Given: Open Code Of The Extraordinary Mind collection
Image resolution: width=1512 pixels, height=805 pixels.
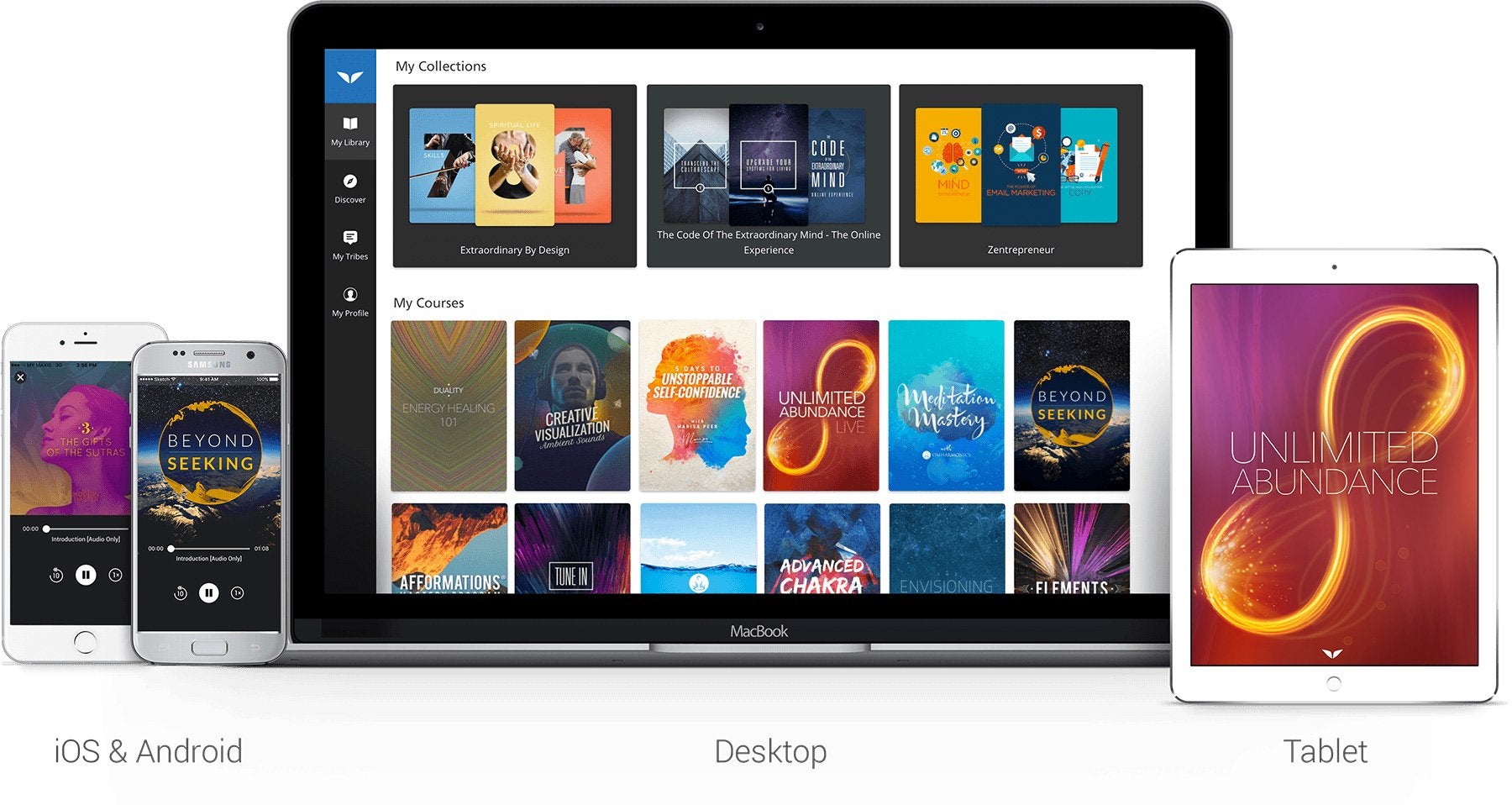Looking at the screenshot, I should pyautogui.click(x=768, y=176).
